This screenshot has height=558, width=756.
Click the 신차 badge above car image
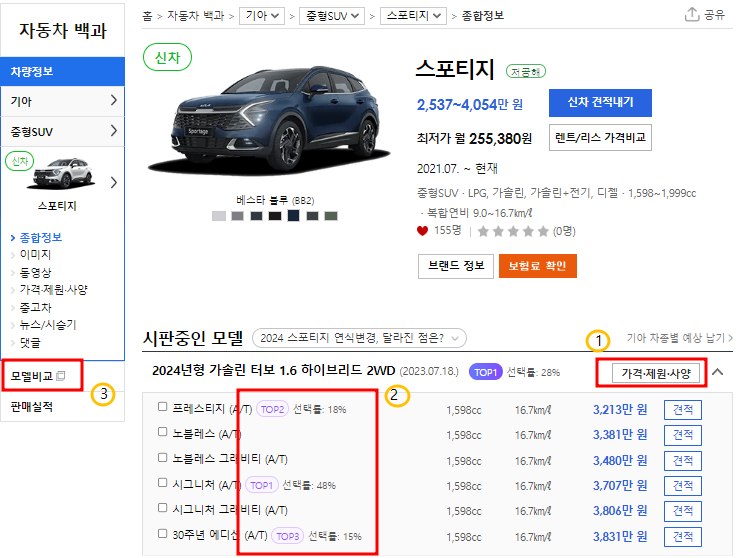click(167, 57)
